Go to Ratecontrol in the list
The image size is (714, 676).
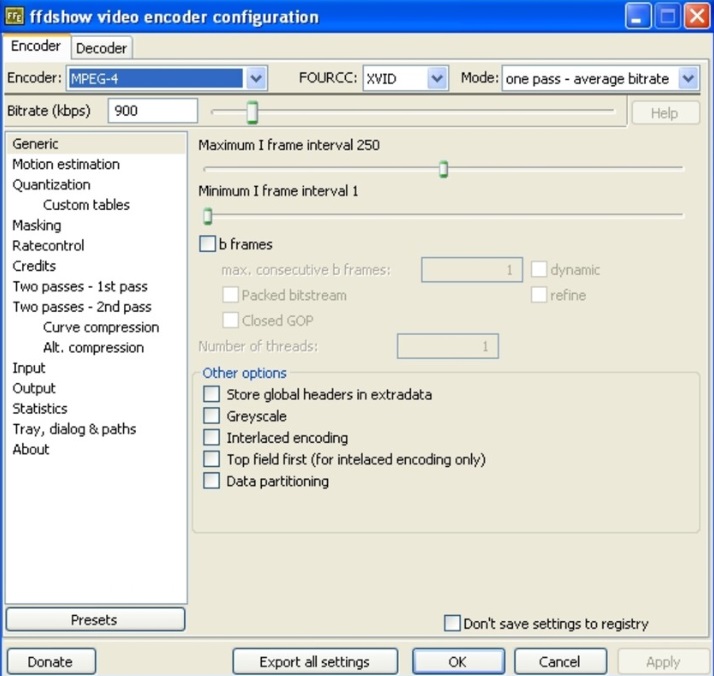point(48,246)
